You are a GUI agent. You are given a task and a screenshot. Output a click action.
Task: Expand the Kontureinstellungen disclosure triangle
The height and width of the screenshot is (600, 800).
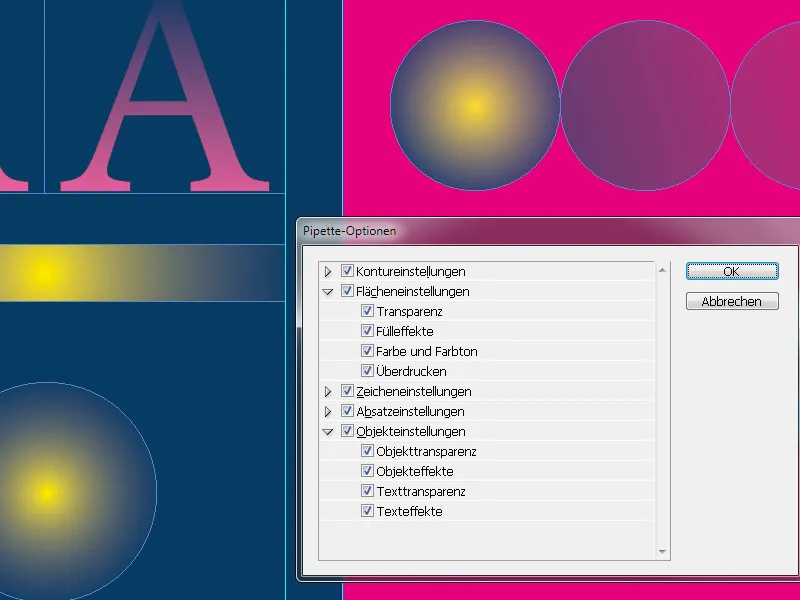[330, 271]
